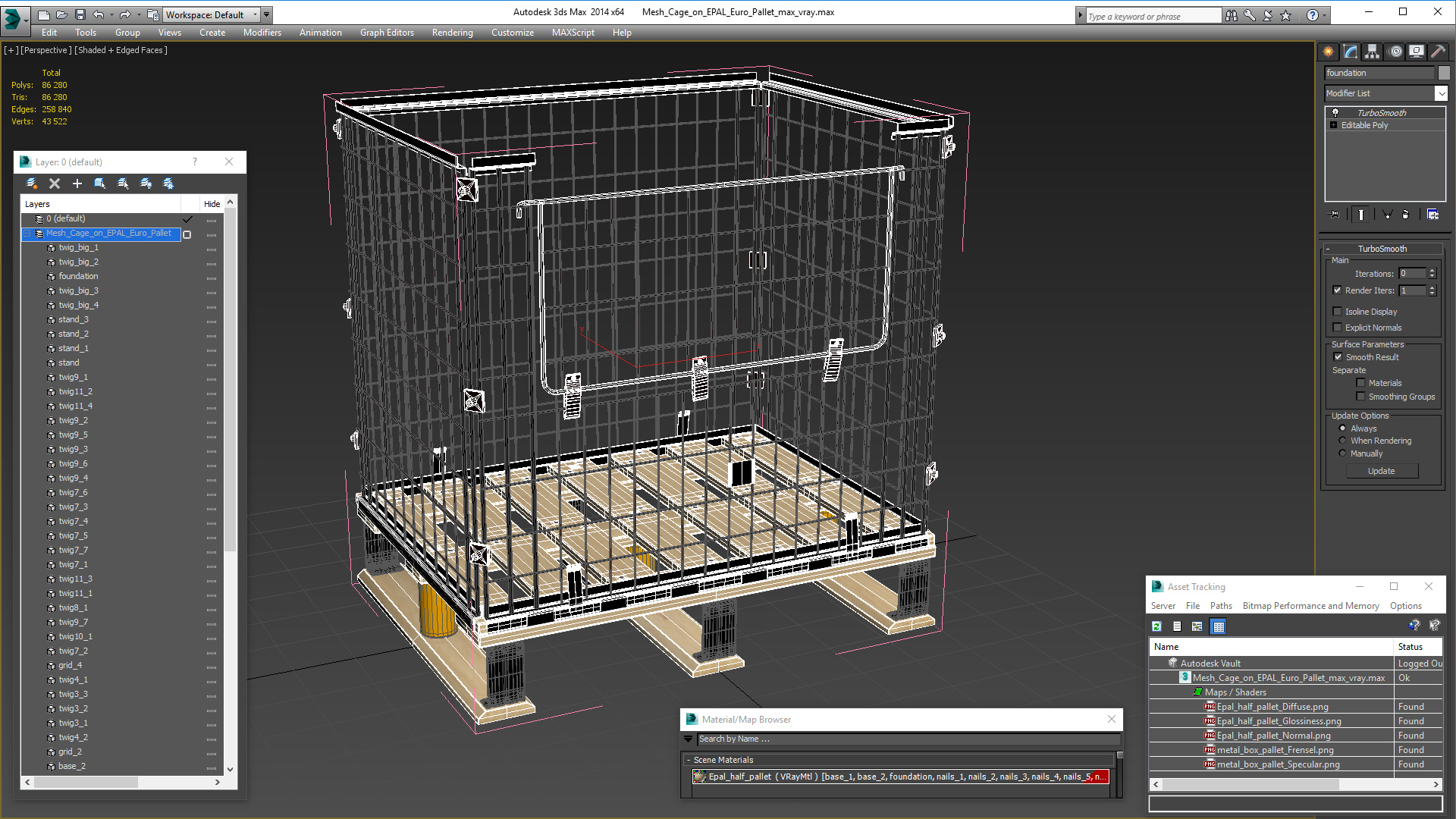This screenshot has height=819, width=1456.
Task: Toggle Show End Result icon
Action: pos(1360,215)
